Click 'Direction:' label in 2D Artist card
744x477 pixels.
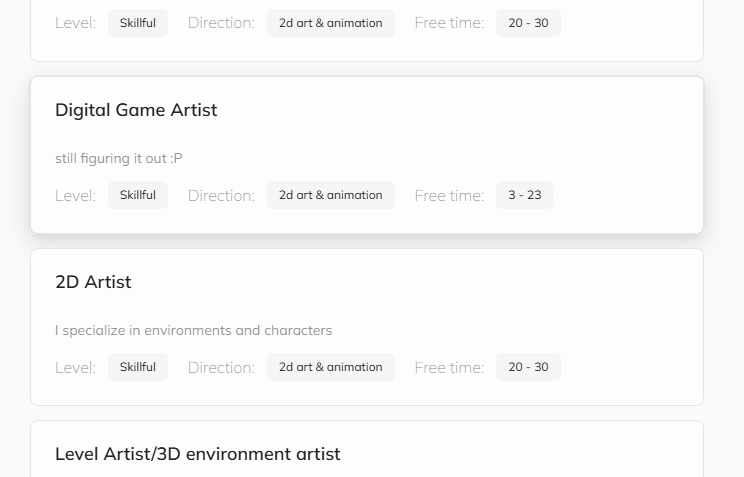(x=221, y=368)
